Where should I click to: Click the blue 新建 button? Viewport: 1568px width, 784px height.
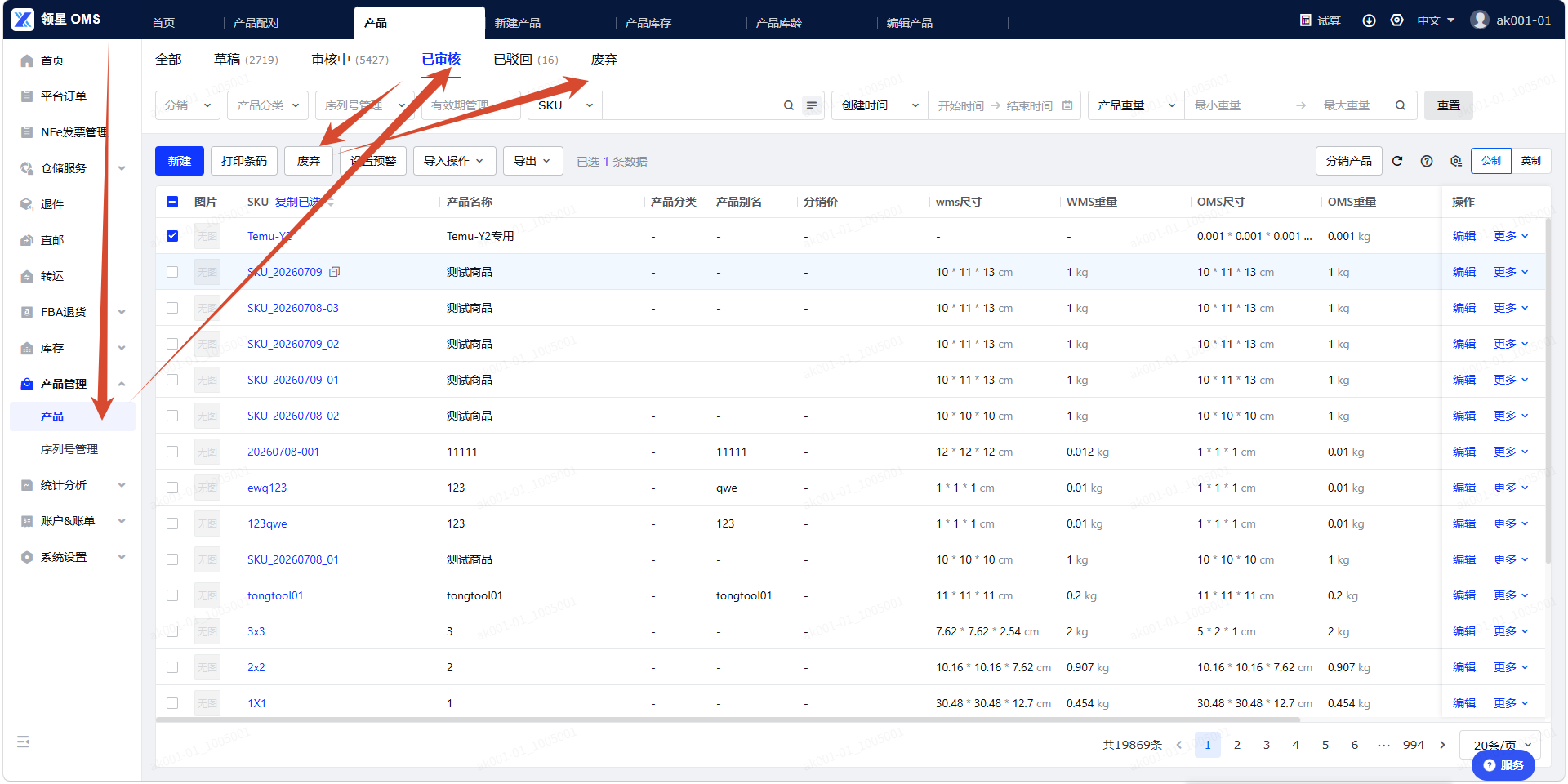[x=180, y=161]
